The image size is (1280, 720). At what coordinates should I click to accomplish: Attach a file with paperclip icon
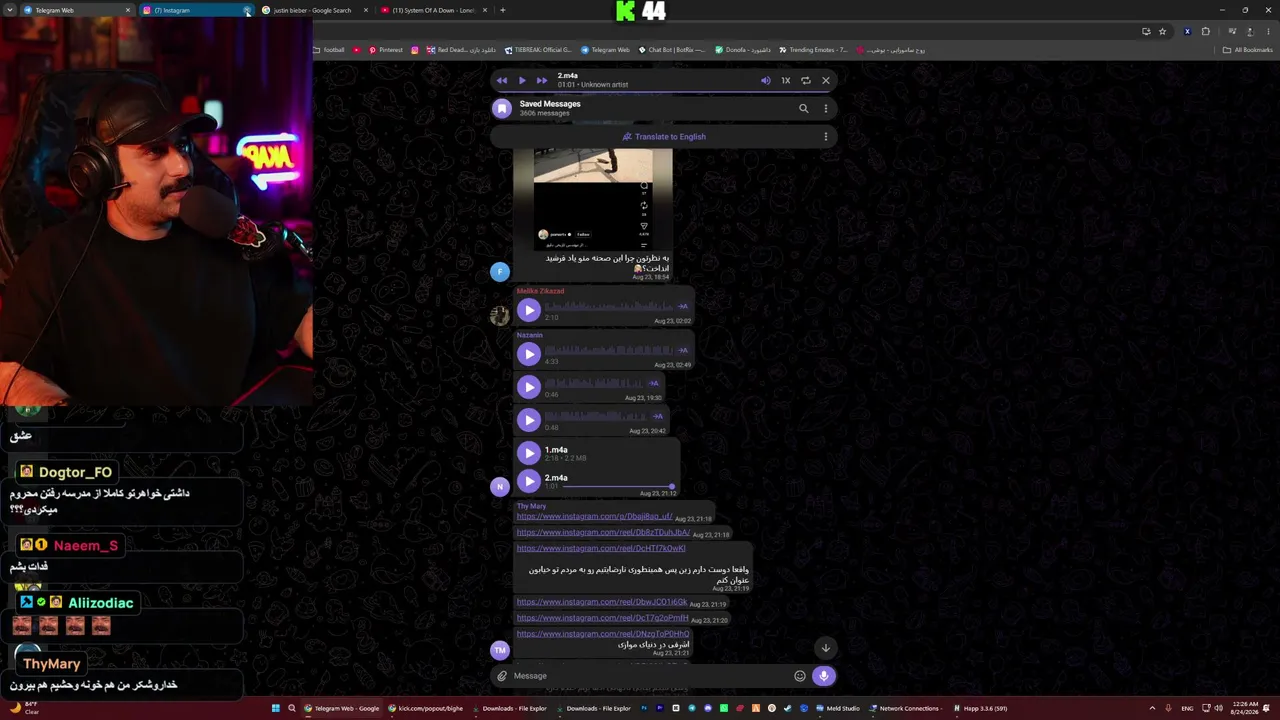pyautogui.click(x=502, y=676)
